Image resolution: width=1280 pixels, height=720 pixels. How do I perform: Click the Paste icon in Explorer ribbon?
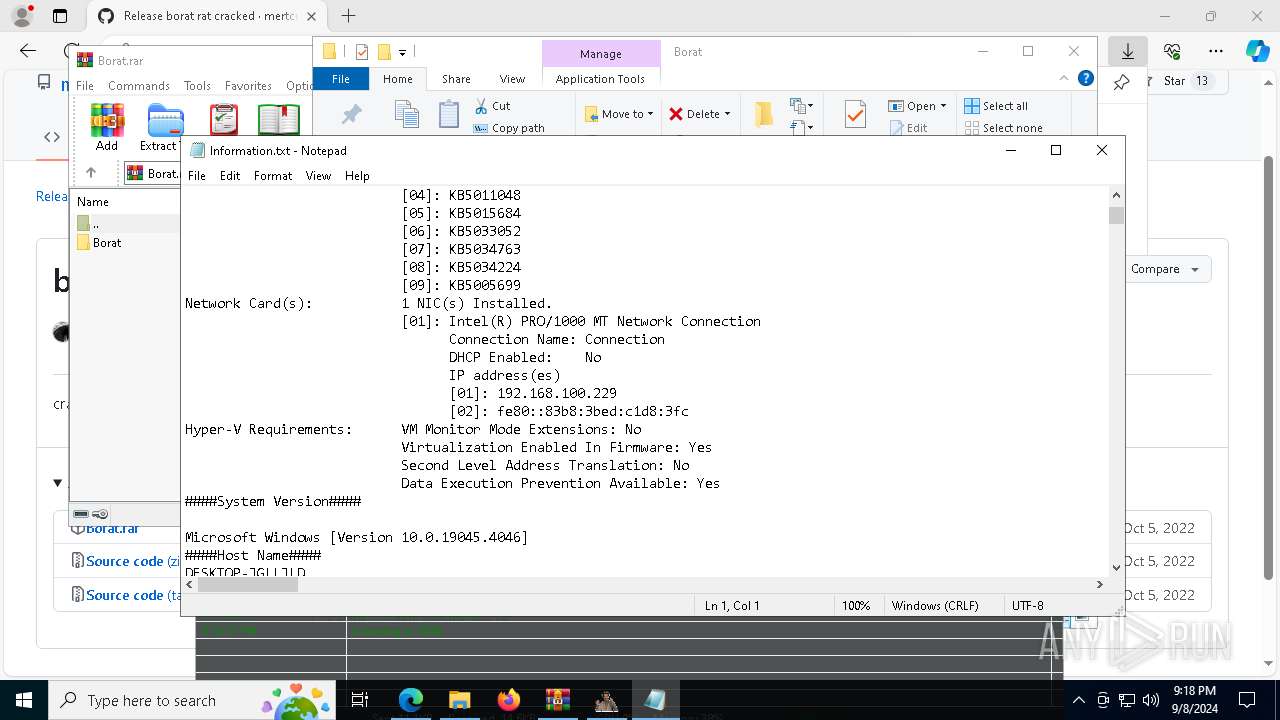coord(449,114)
